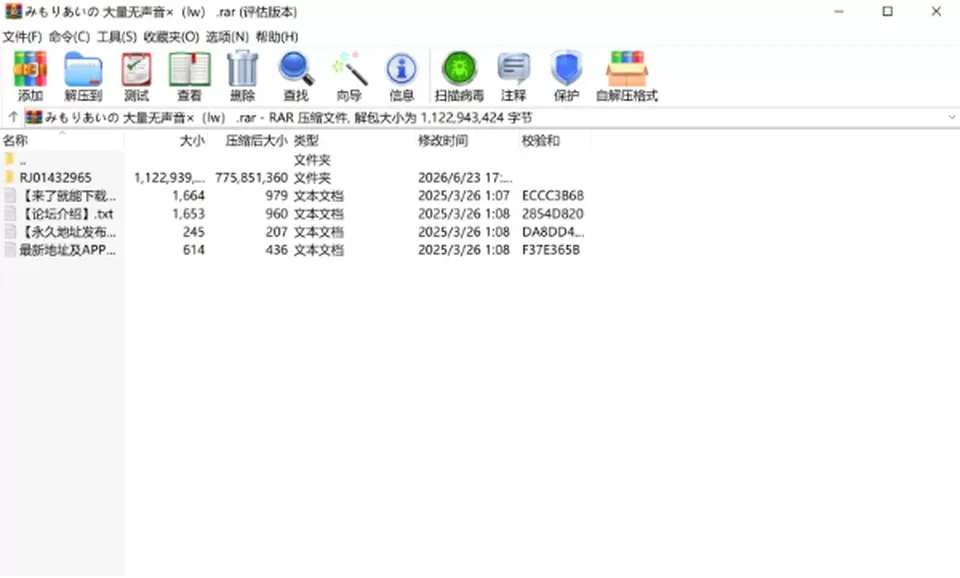The width and height of the screenshot is (960, 578).
Task: Click the 添加 (Add) toolbar icon
Action: click(30, 77)
